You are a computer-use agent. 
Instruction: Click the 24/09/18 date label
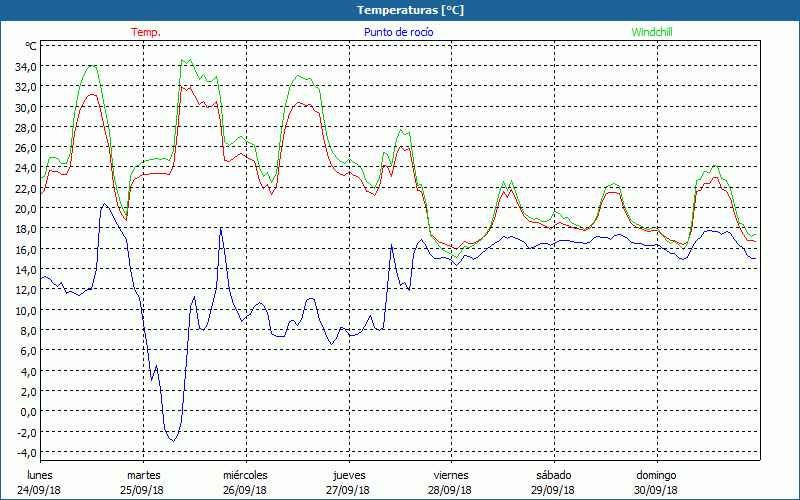tap(39, 490)
